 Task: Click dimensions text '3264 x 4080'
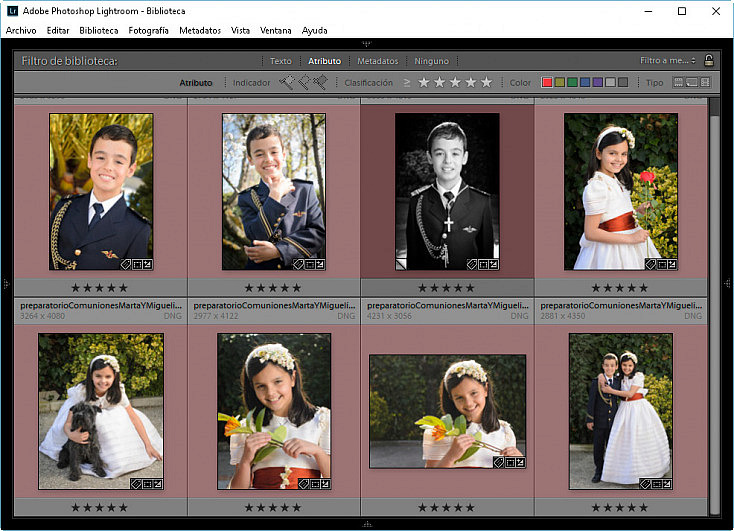pos(43,316)
